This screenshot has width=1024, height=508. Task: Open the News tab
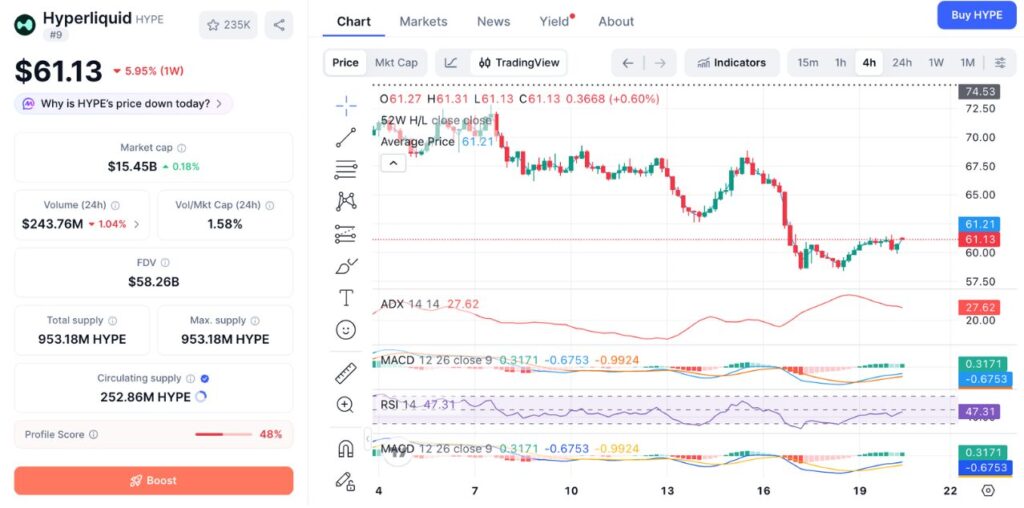[x=494, y=22]
